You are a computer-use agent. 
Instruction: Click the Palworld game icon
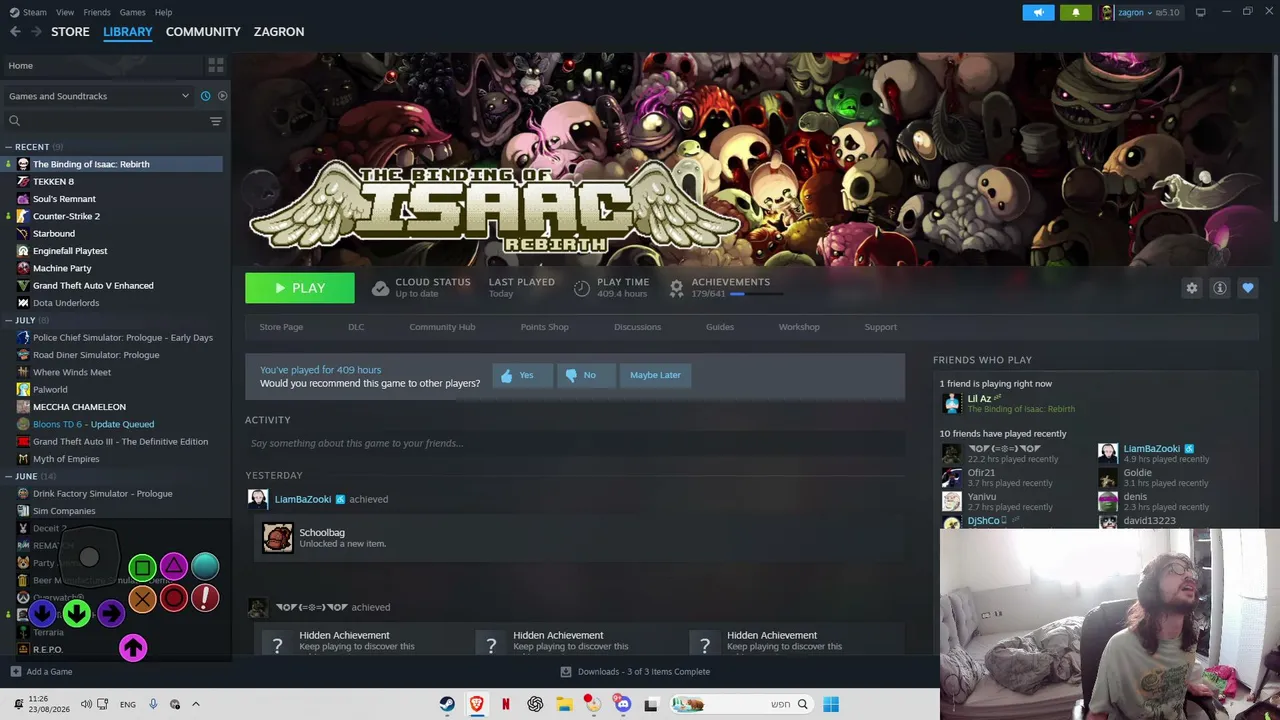(x=23, y=389)
